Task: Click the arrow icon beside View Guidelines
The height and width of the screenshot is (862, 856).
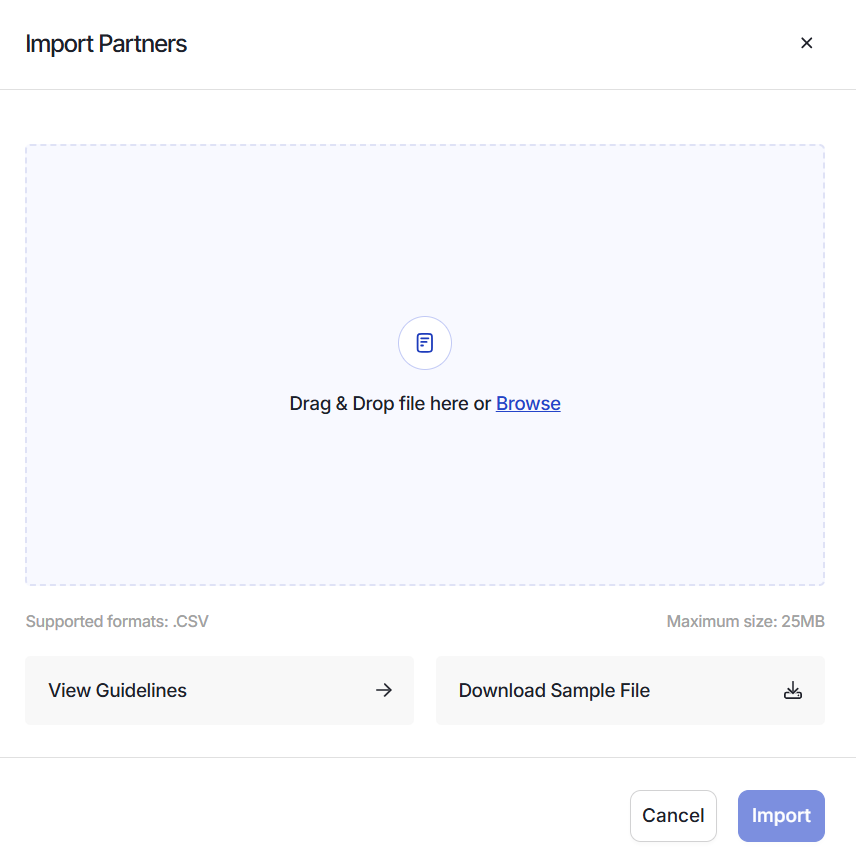Action: (384, 690)
